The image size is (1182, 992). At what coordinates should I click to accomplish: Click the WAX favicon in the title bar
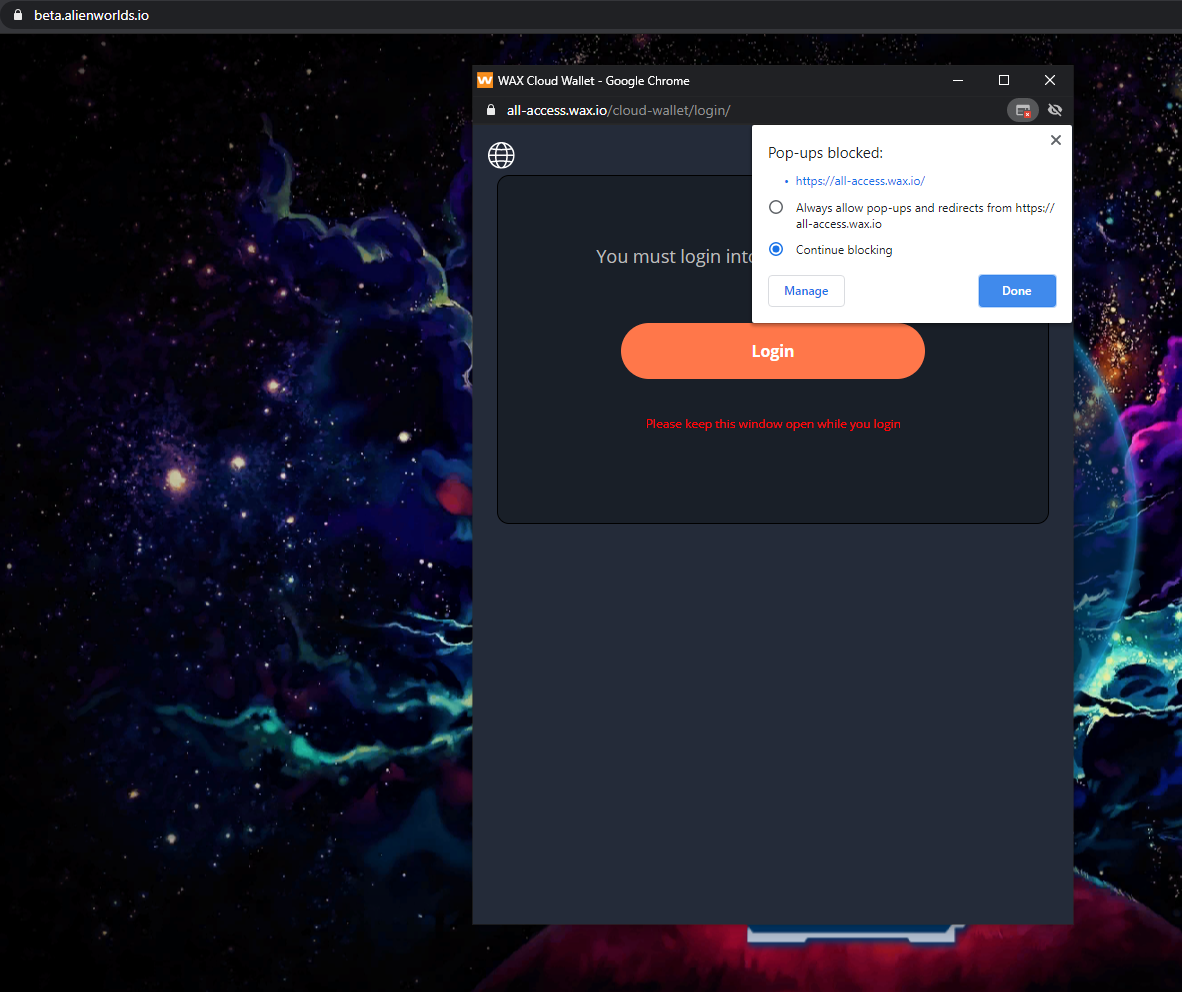[485, 81]
